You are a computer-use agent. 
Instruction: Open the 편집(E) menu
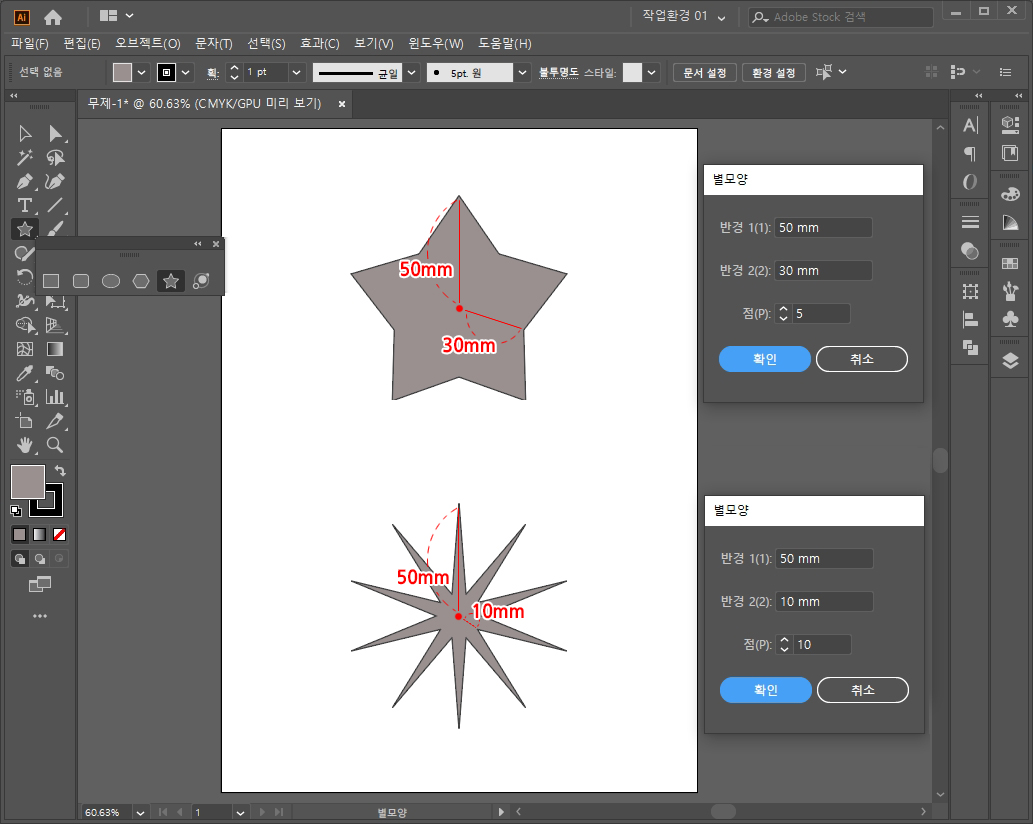pos(82,43)
